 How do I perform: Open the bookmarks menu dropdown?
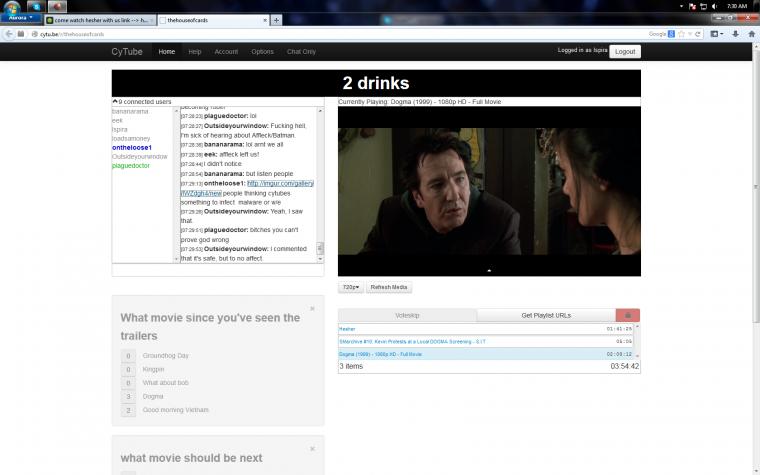click(716, 34)
